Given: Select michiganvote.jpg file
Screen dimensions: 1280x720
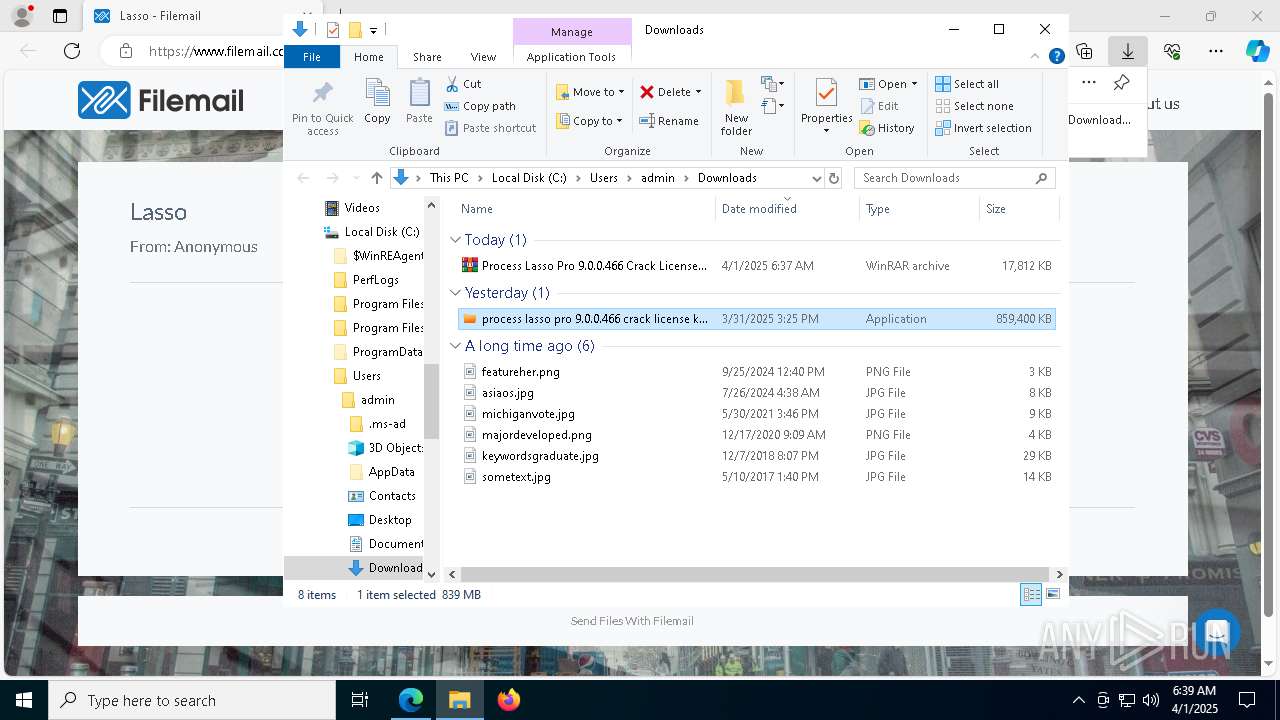Looking at the screenshot, I should point(757,414).
